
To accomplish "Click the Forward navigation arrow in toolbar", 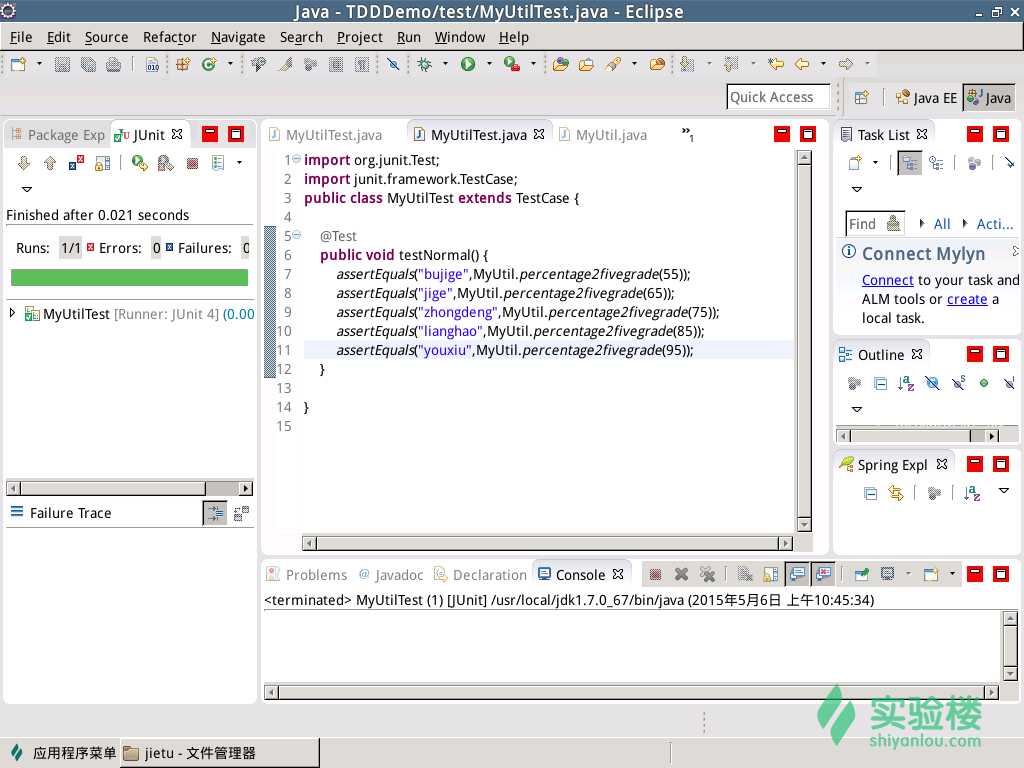I will pyautogui.click(x=846, y=64).
